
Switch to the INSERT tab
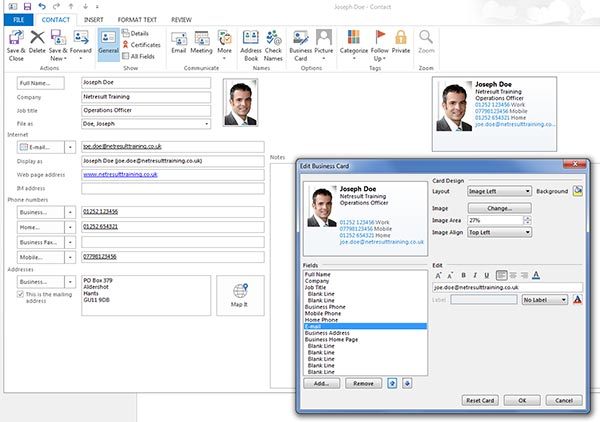pyautogui.click(x=93, y=20)
